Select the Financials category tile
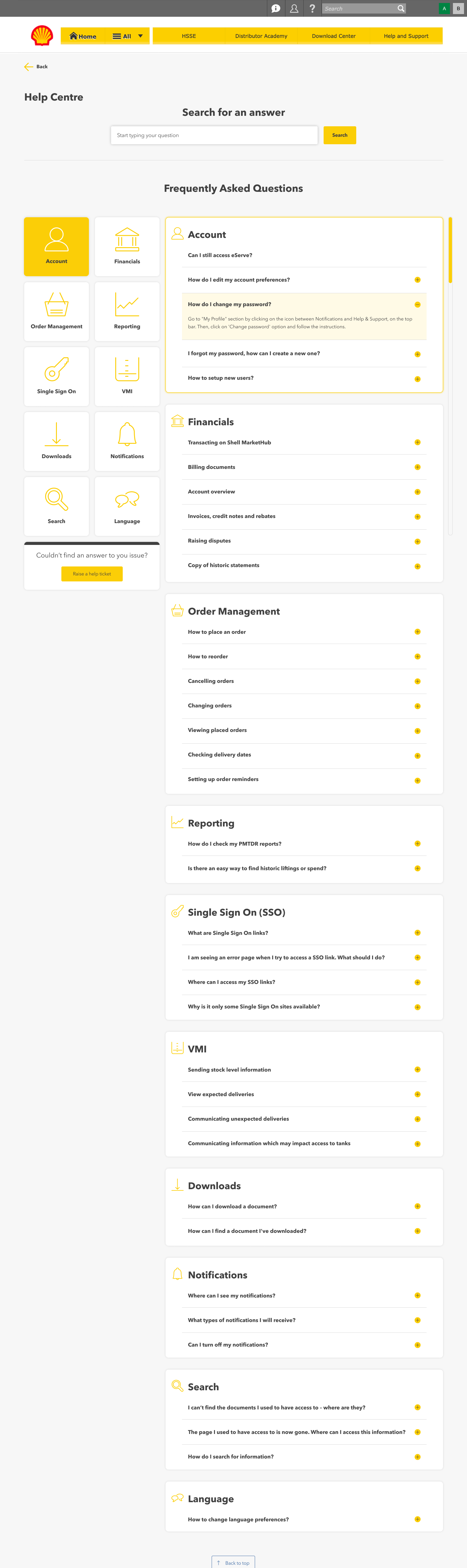The height and width of the screenshot is (1568, 467). pyautogui.click(x=127, y=247)
